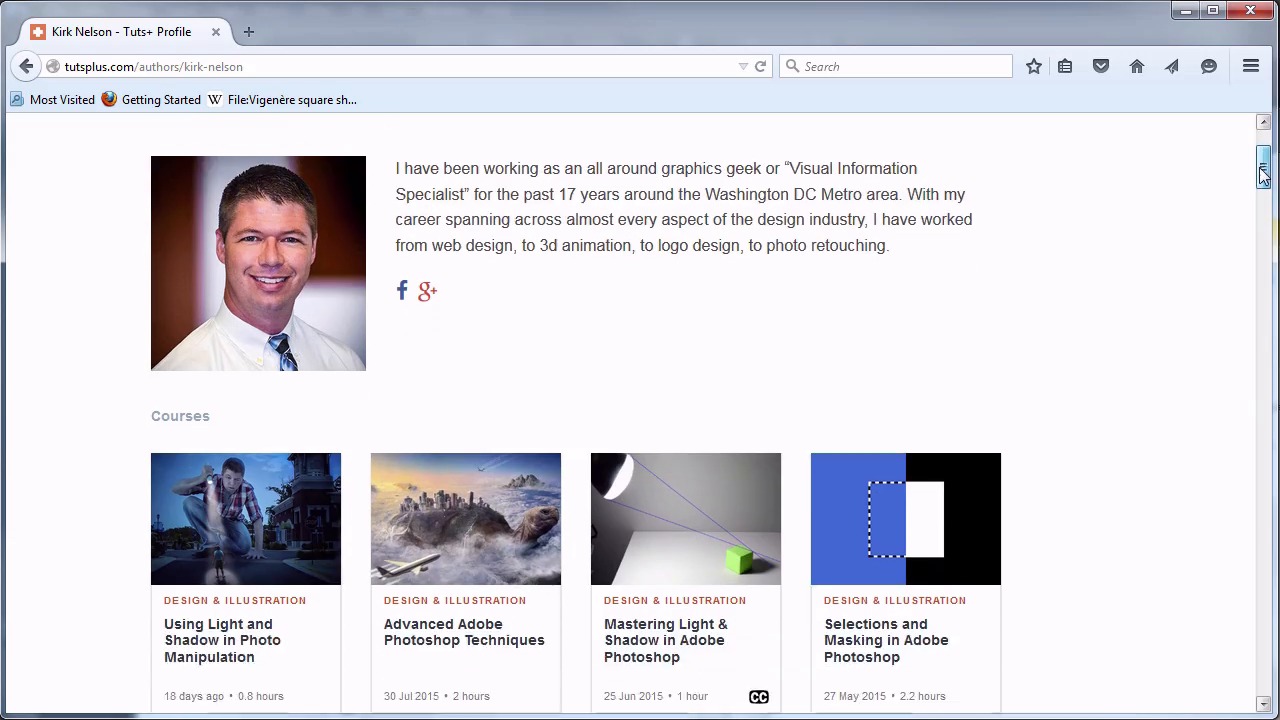Click the scrollbar up arrow
Viewport: 1280px width, 720px height.
point(1264,122)
